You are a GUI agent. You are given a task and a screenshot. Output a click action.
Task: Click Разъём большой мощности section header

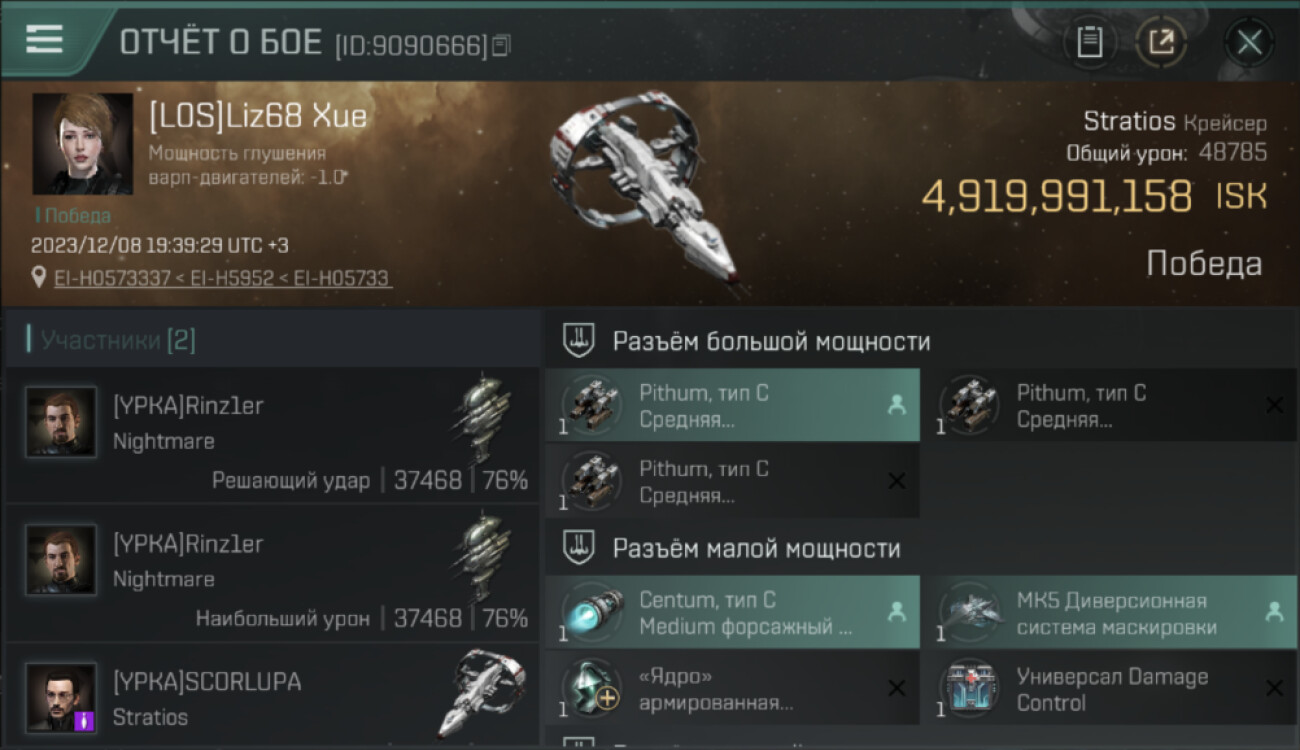[771, 341]
